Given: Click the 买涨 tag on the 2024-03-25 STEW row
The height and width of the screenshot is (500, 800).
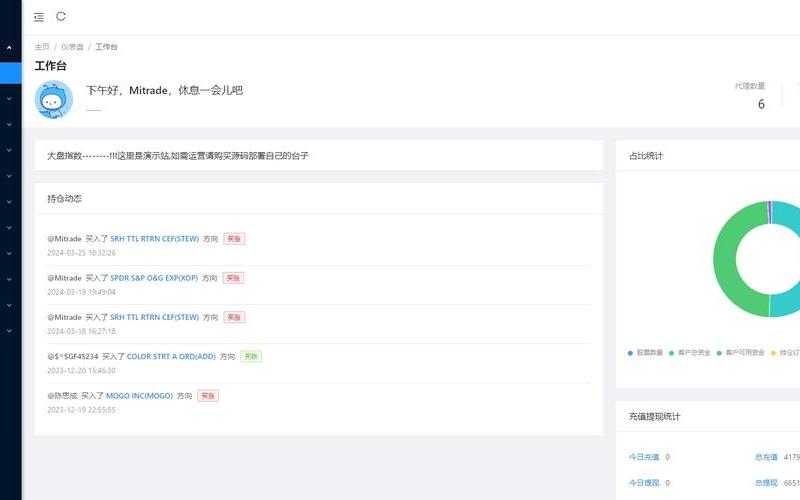Looking at the screenshot, I should point(234,239).
